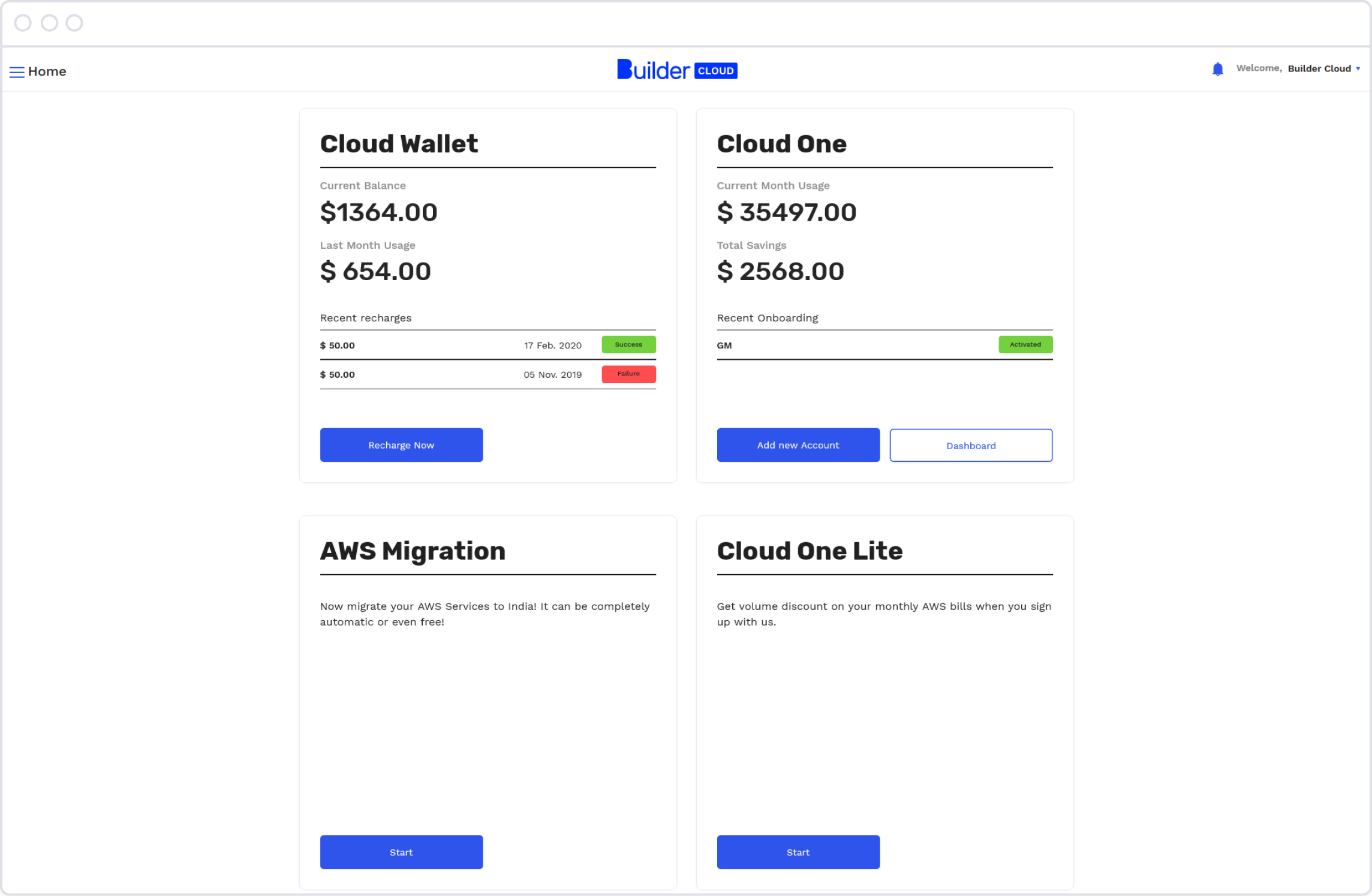Click the migrate your AWS Services description
Viewport: 1372px width, 896px height.
tap(485, 614)
